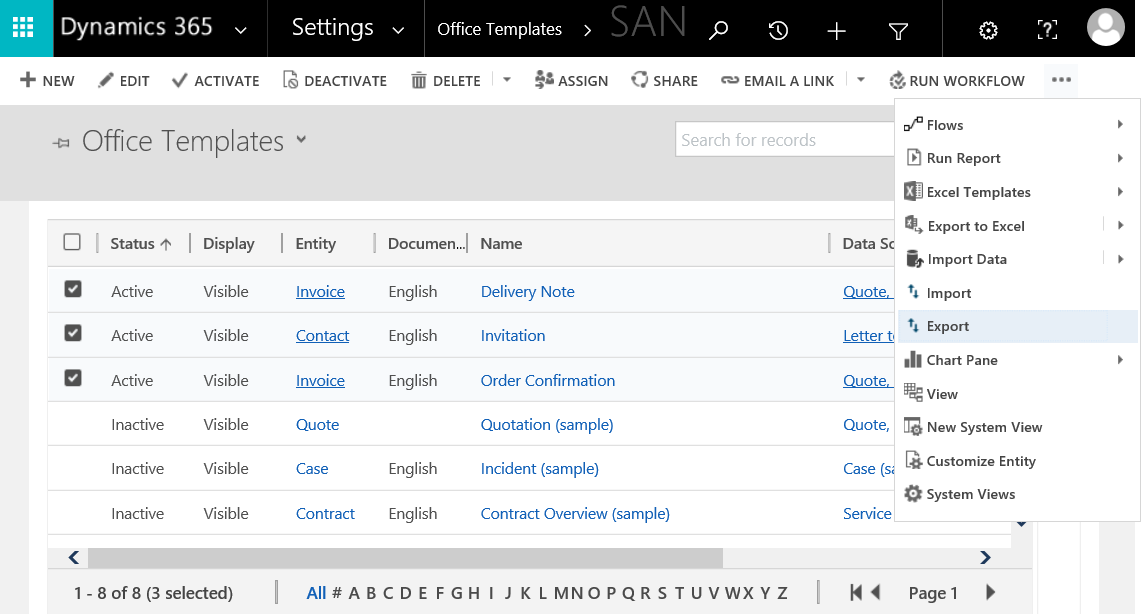Click EDIT pencil command
1141x614 pixels.
124,81
